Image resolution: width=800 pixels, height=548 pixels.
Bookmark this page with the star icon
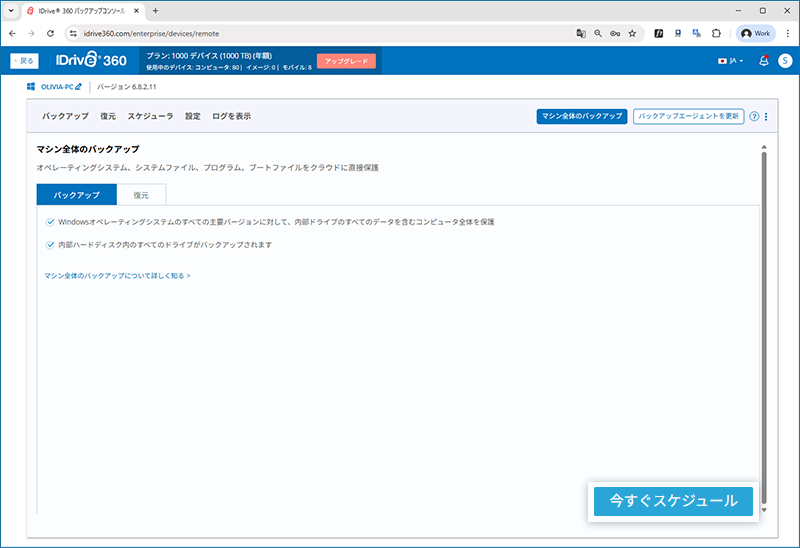[x=632, y=33]
